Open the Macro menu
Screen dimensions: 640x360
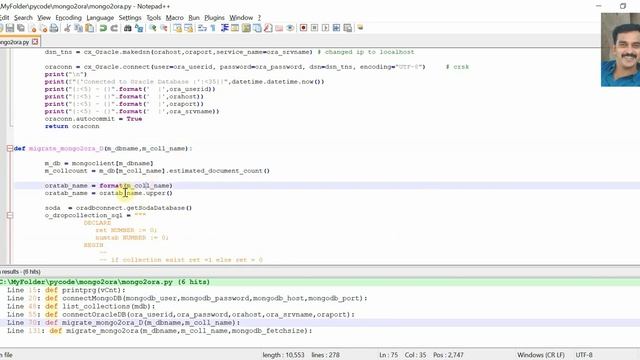pos(174,18)
